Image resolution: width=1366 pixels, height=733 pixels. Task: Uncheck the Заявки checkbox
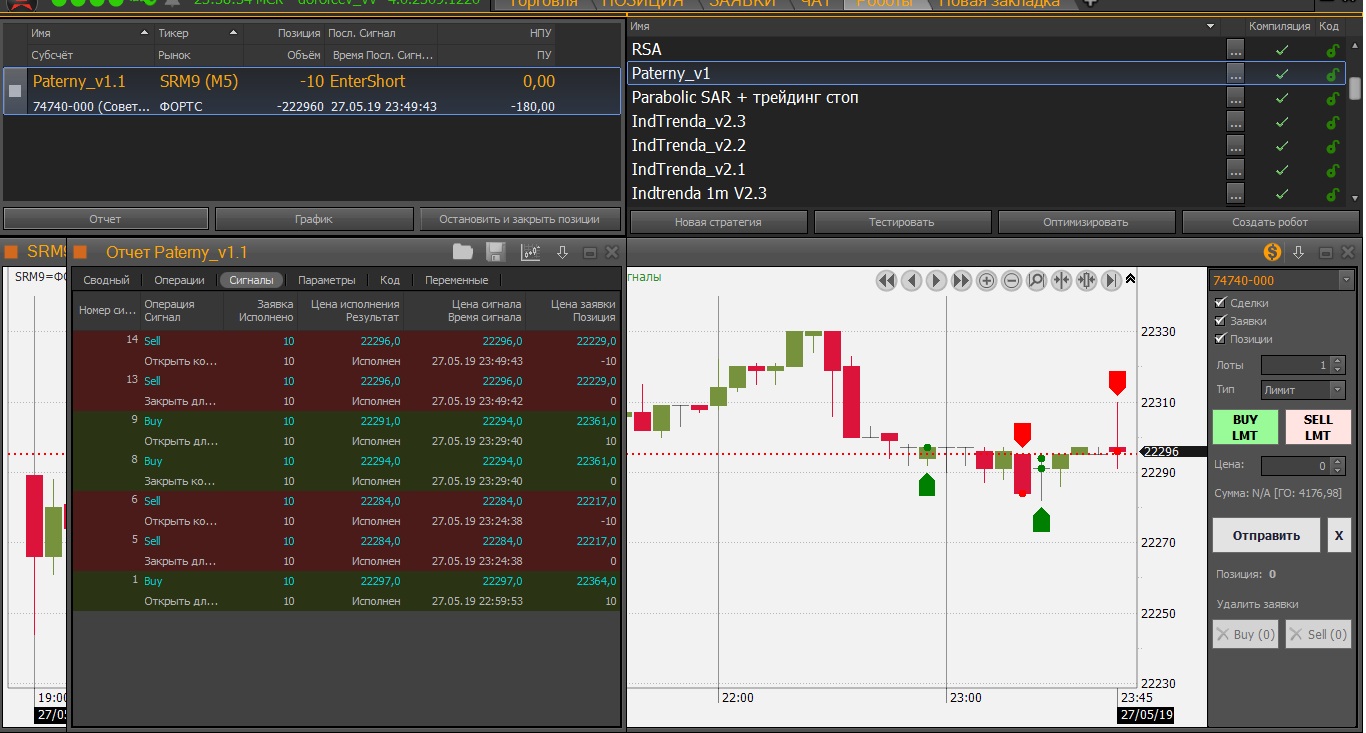[x=1219, y=321]
